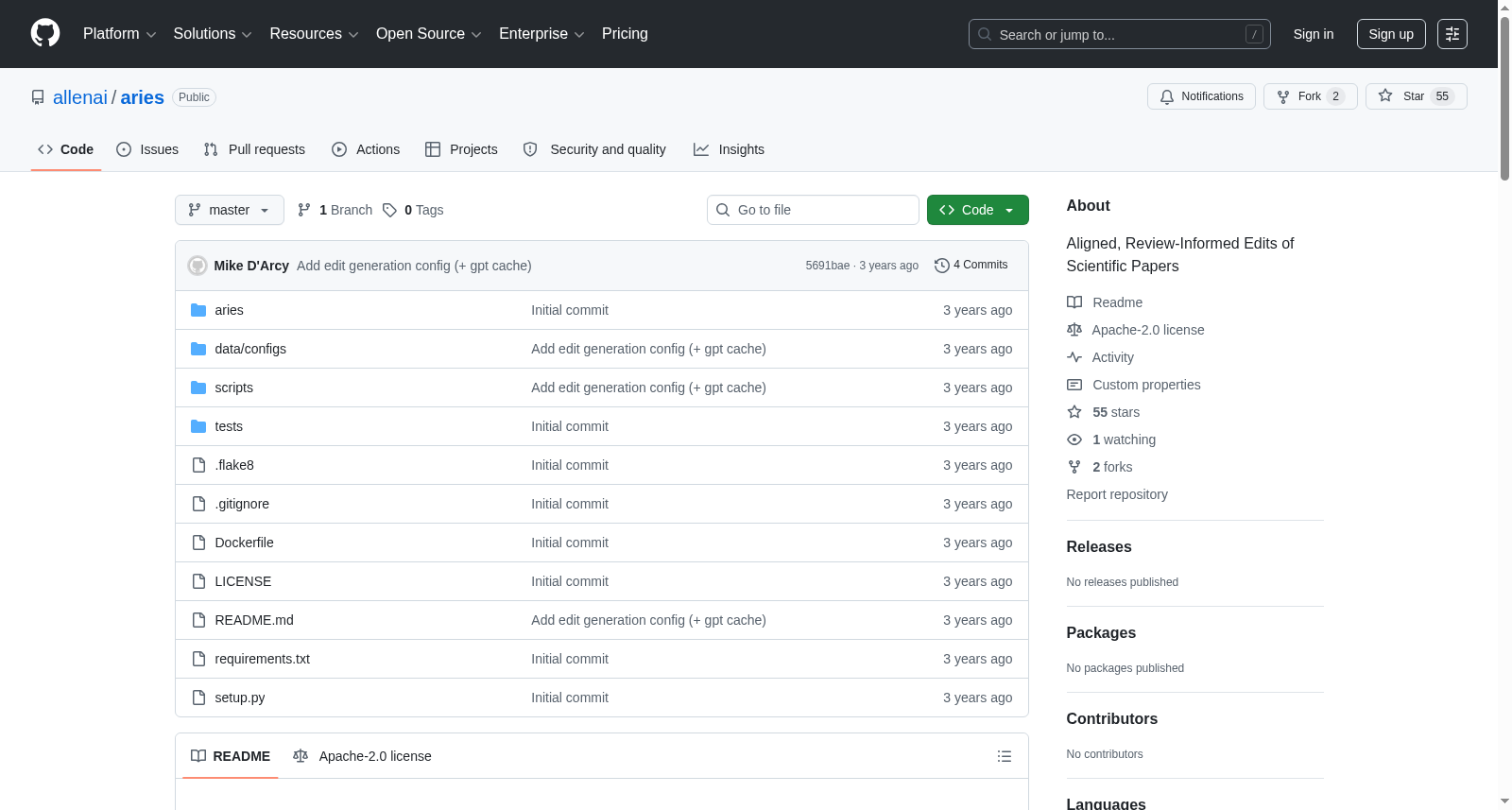Click the forks icon in About

point(1074,467)
